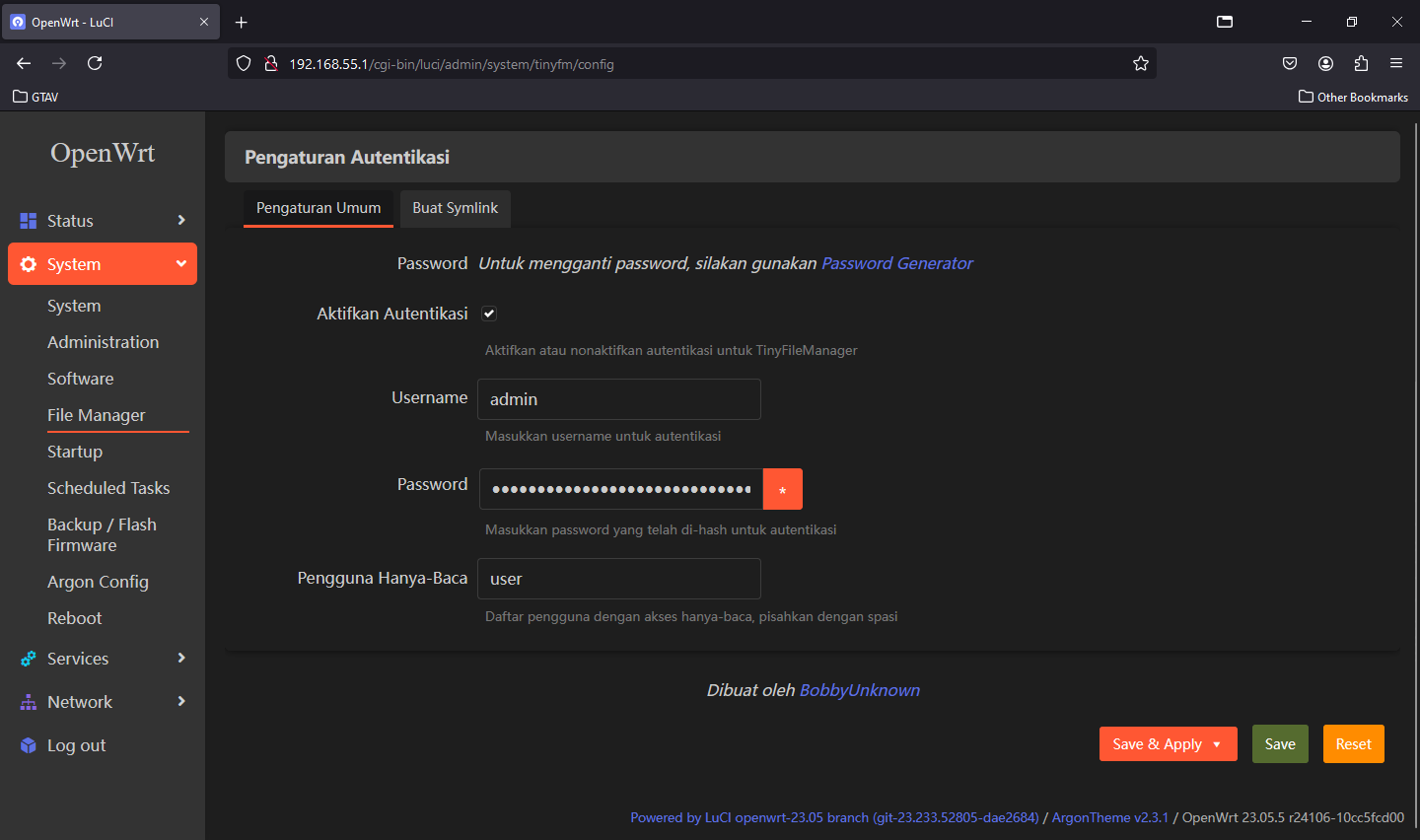1420x840 pixels.
Task: Open the Firefox account icon
Action: click(1325, 63)
